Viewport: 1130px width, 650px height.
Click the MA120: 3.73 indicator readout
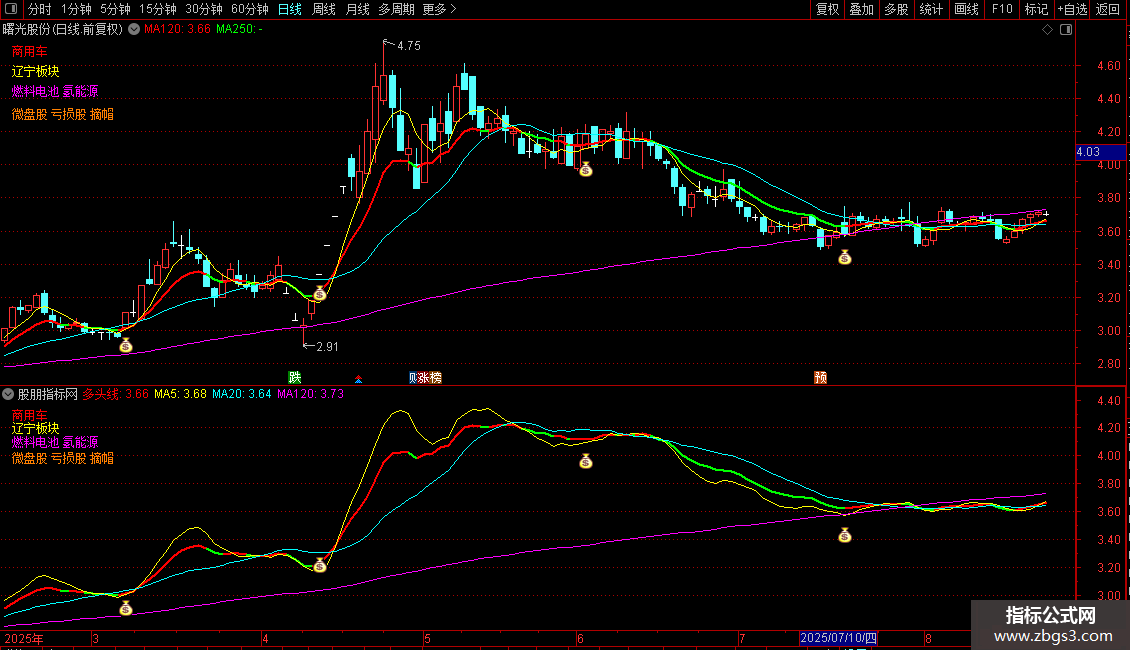point(310,394)
